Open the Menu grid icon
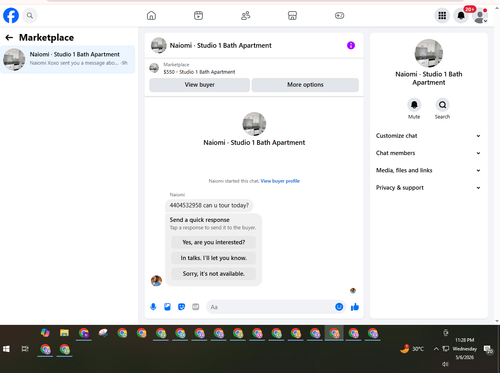 pyautogui.click(x=442, y=16)
